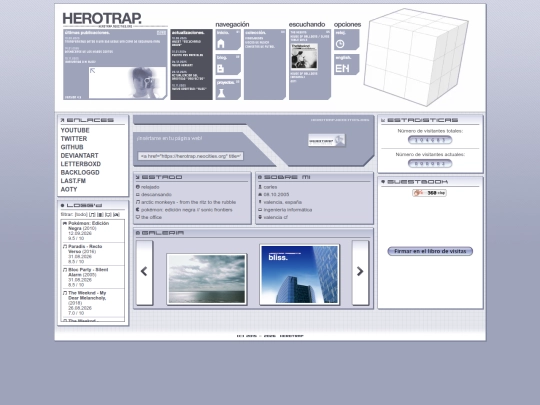Screen dimensions: 540x405
Task: Open the YOUTUBE link
Action: [x=75, y=131]
